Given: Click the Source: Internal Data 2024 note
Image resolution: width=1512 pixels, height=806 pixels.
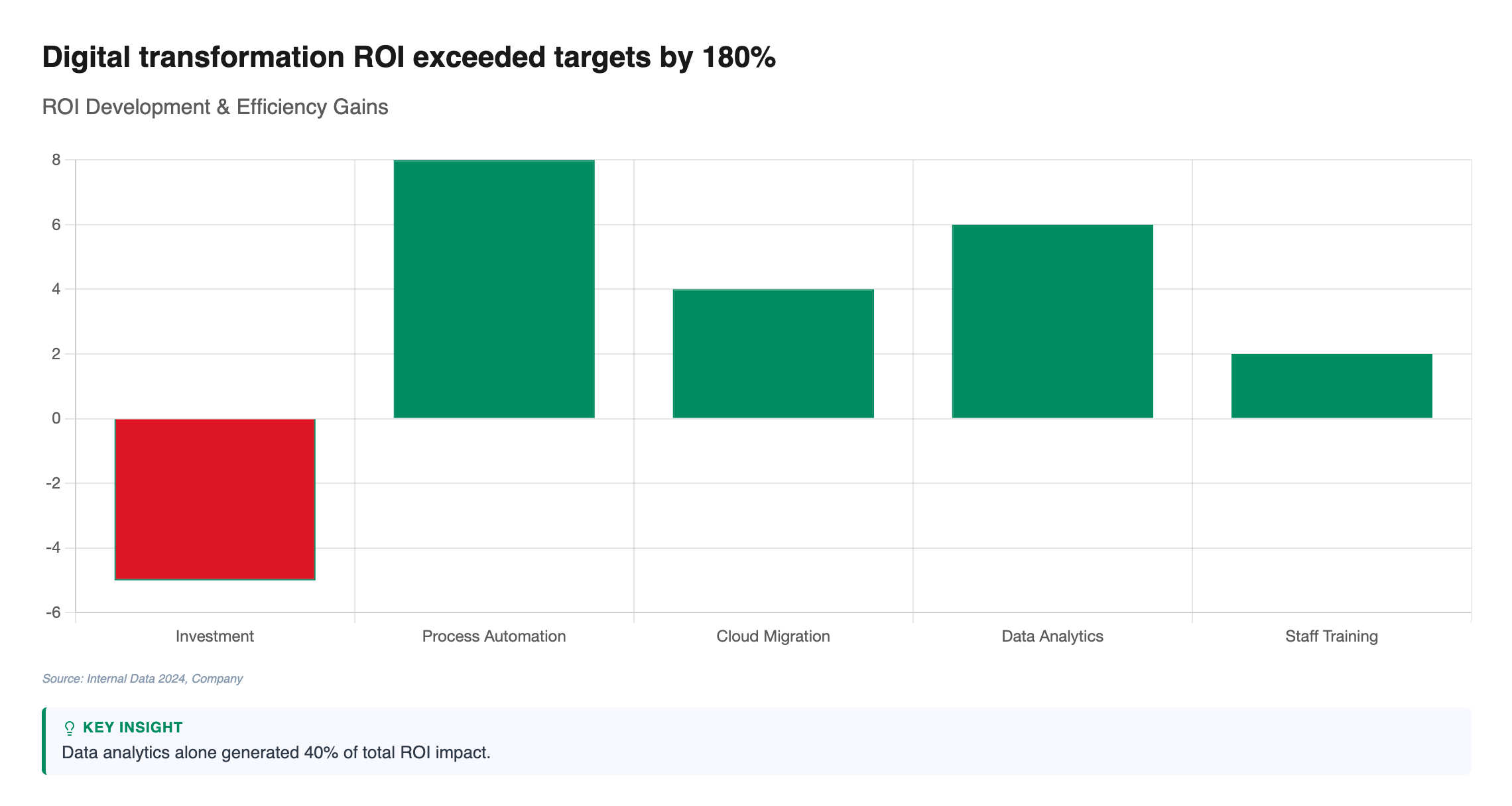Looking at the screenshot, I should coord(143,679).
